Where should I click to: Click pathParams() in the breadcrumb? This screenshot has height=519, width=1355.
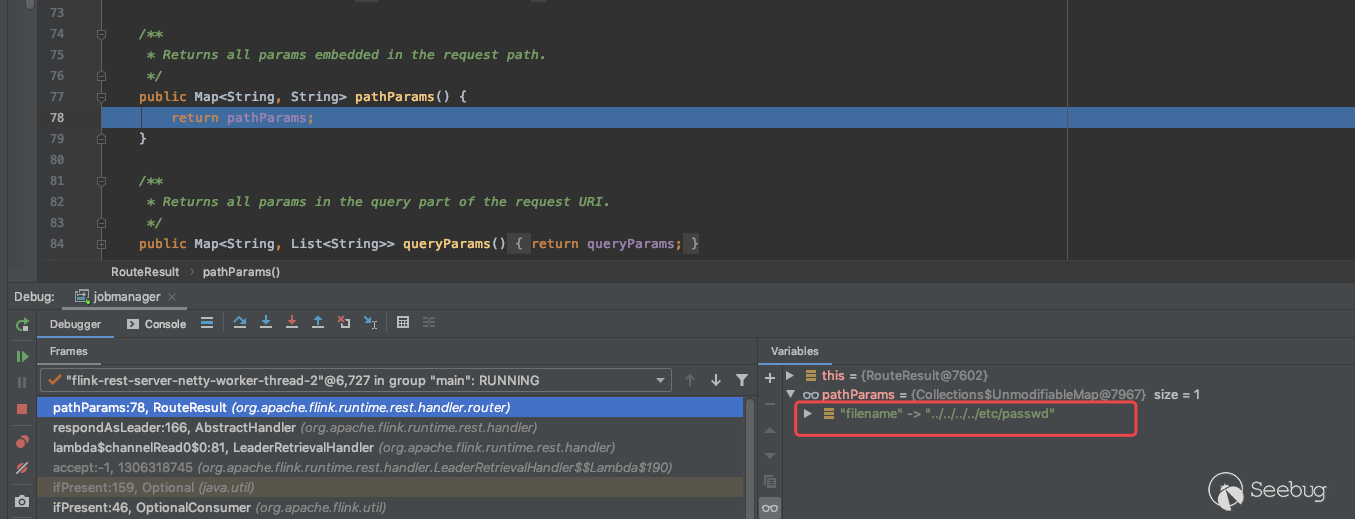[x=241, y=271]
